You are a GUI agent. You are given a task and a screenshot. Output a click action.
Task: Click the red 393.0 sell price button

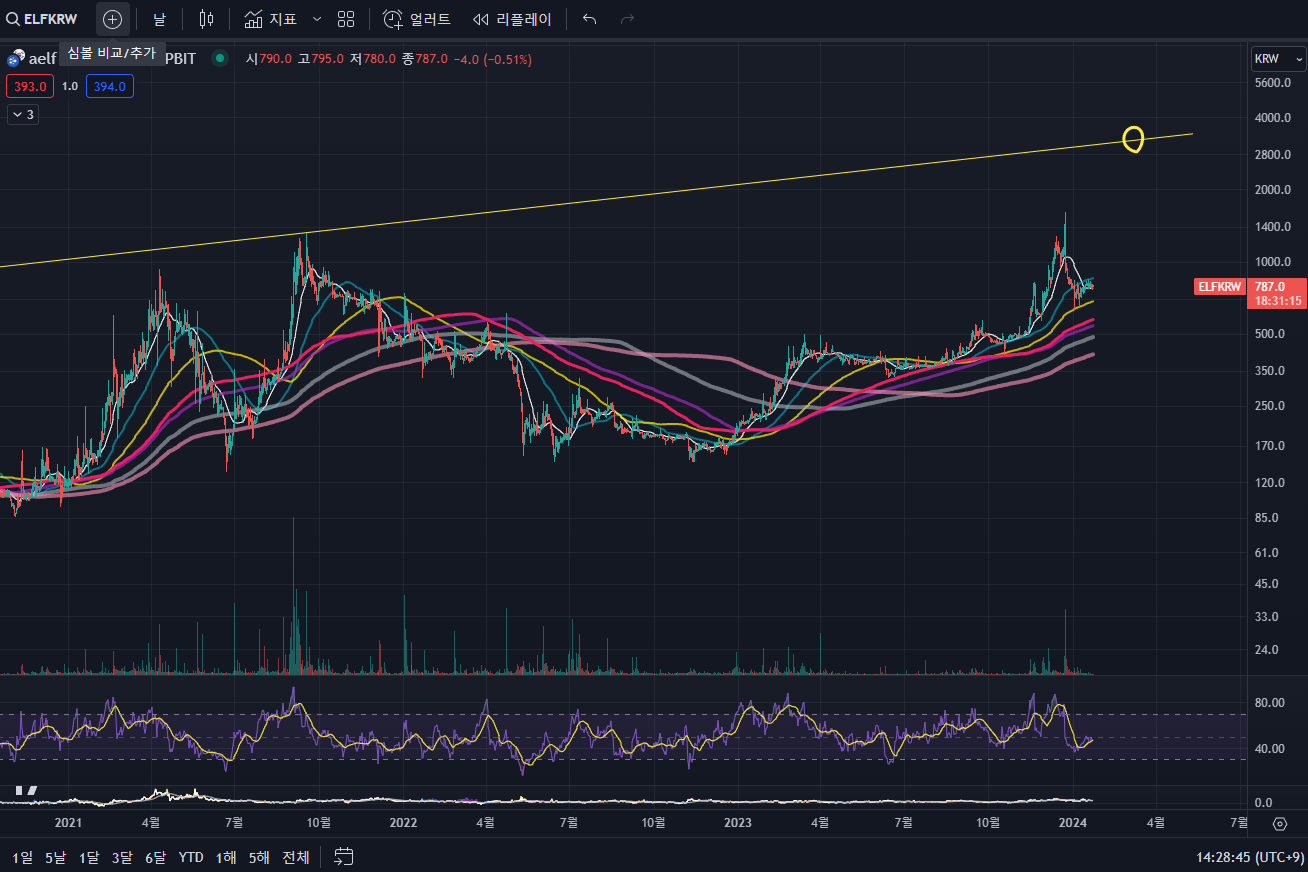click(x=29, y=87)
